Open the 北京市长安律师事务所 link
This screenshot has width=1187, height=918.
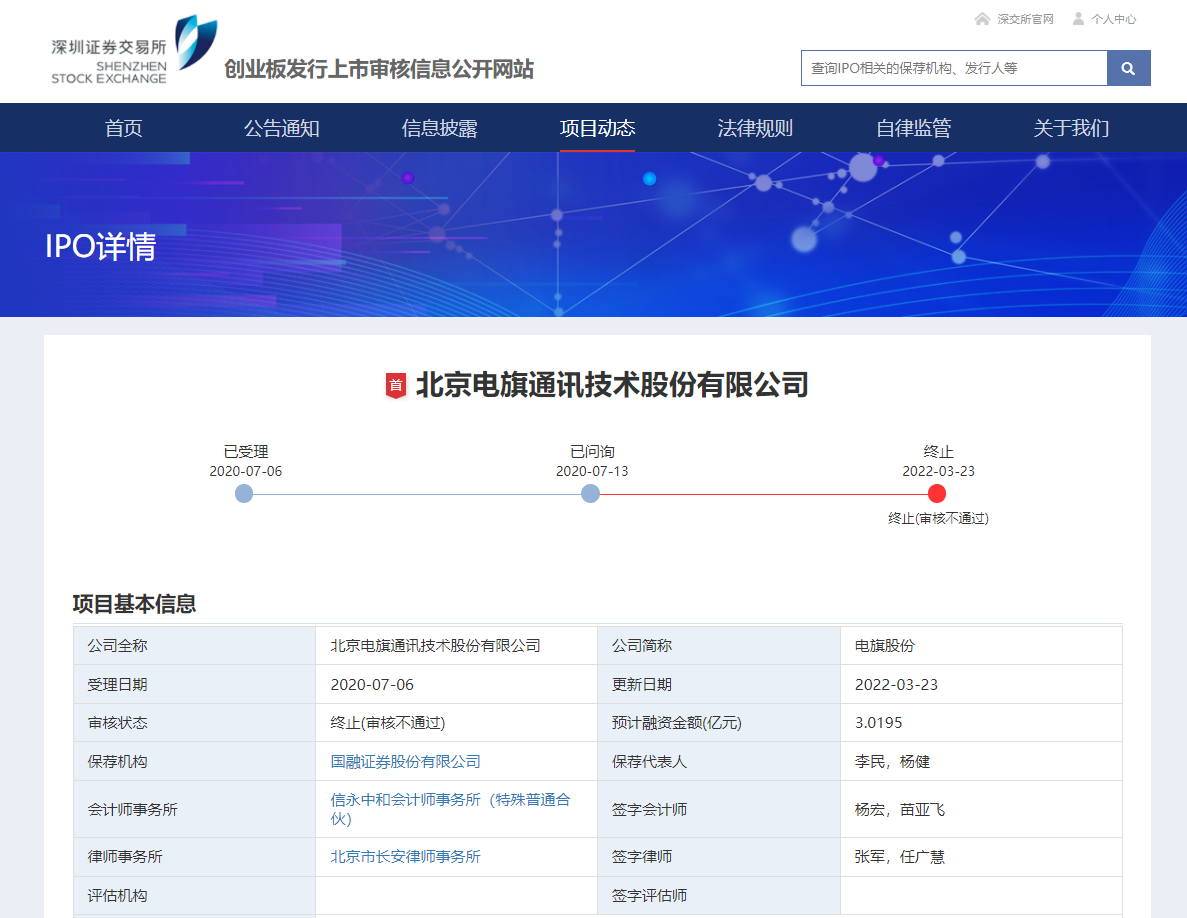pos(406,857)
